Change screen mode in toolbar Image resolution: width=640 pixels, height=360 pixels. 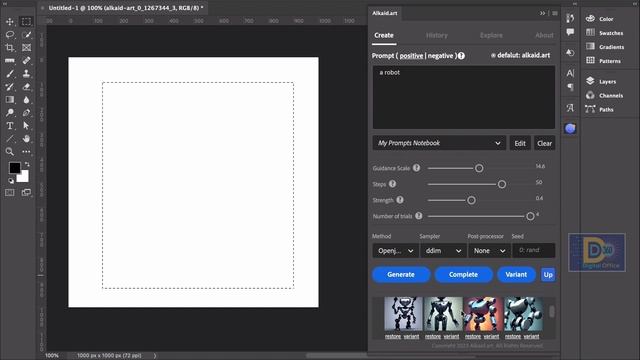(x=27, y=193)
